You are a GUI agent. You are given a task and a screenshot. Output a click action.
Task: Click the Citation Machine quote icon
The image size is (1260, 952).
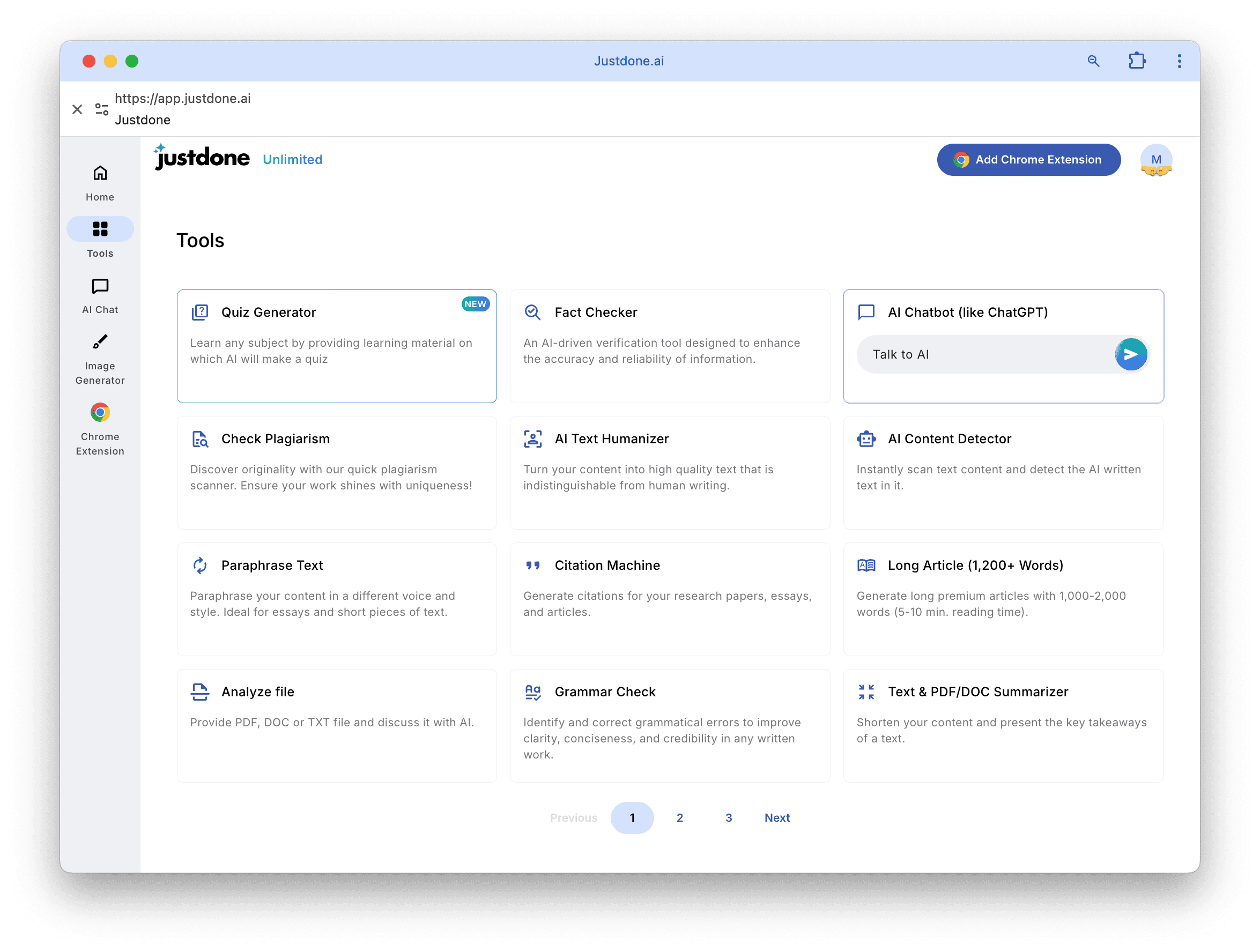[x=532, y=566]
